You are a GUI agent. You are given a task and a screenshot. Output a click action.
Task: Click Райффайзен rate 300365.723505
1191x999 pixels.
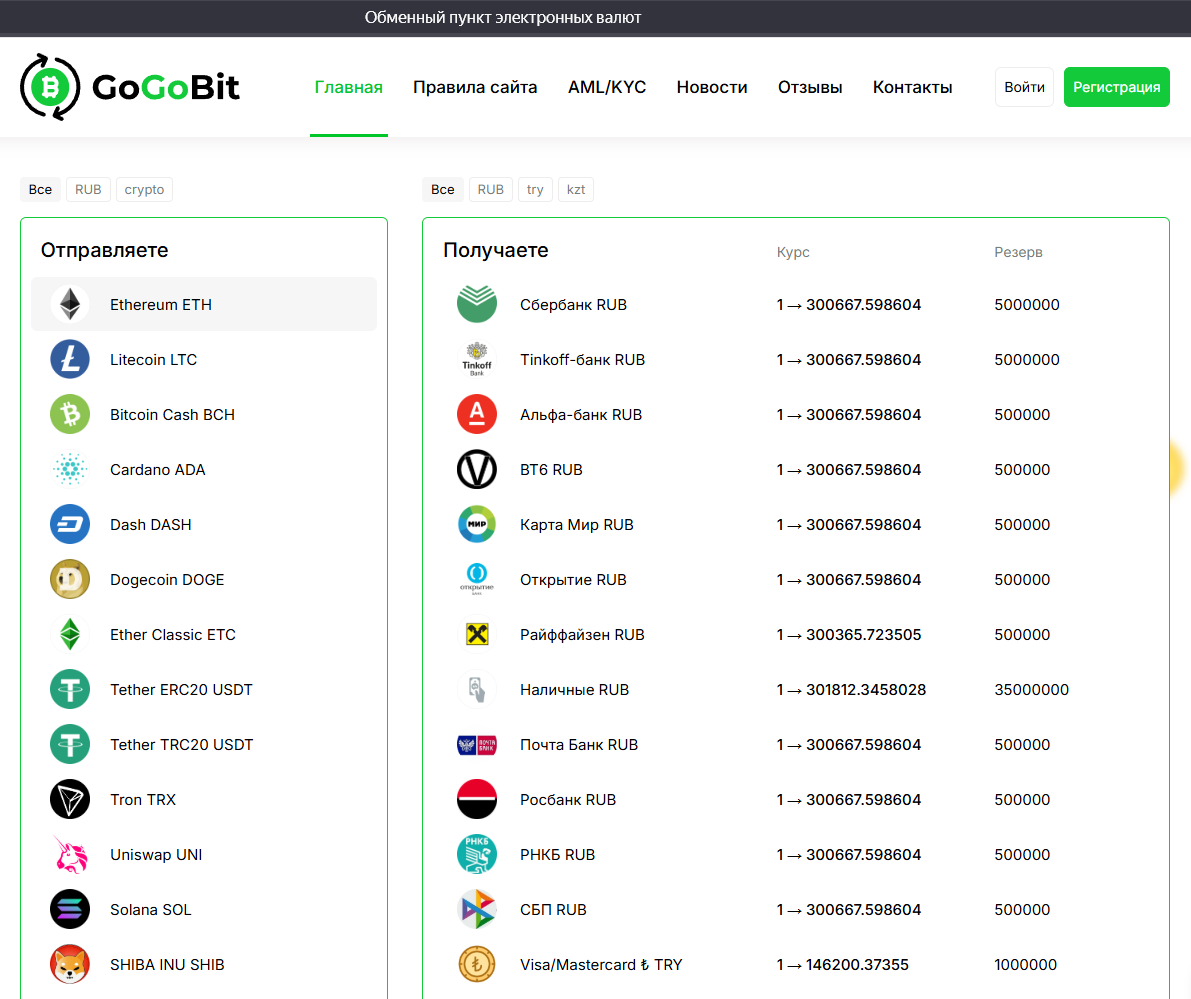848,635
